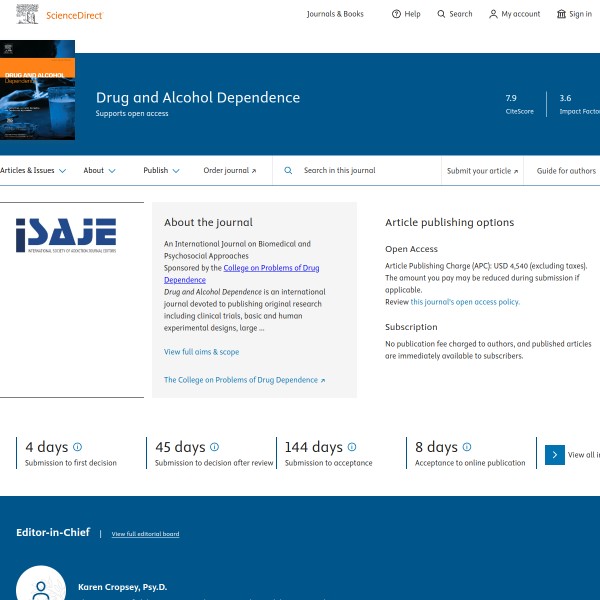Click info icon beside 8 days
The width and height of the screenshot is (600, 600).
point(466,447)
